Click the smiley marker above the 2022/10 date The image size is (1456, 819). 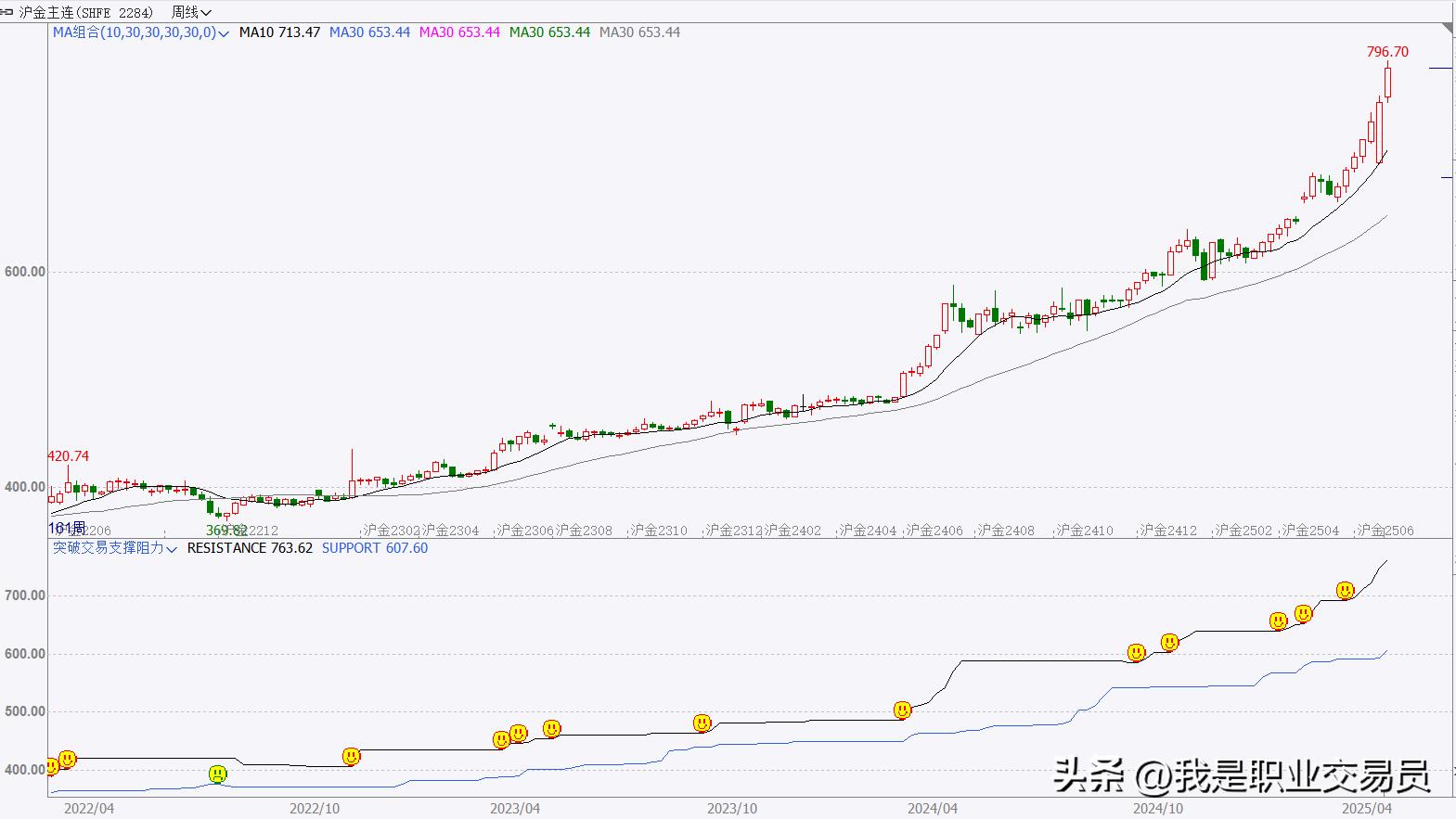tap(351, 757)
